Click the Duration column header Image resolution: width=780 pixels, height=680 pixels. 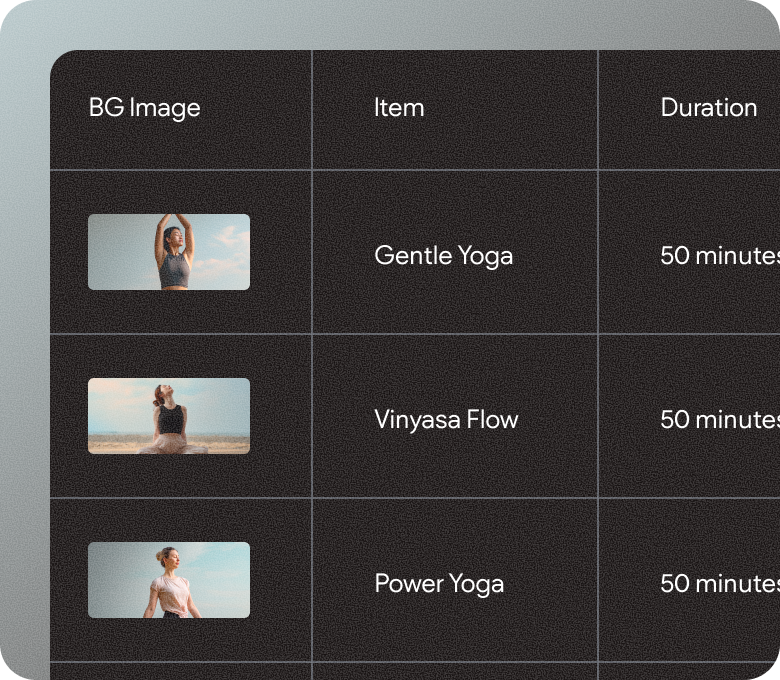708,108
